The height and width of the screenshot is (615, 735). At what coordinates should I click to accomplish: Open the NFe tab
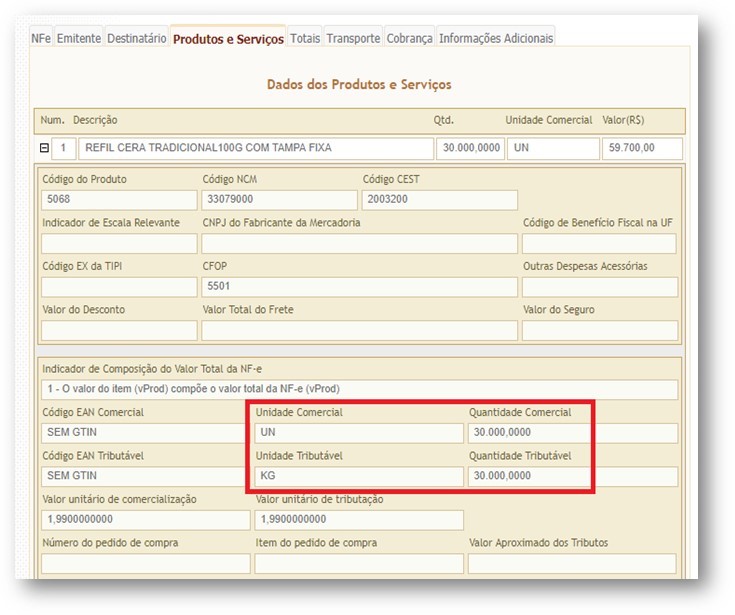(x=41, y=38)
